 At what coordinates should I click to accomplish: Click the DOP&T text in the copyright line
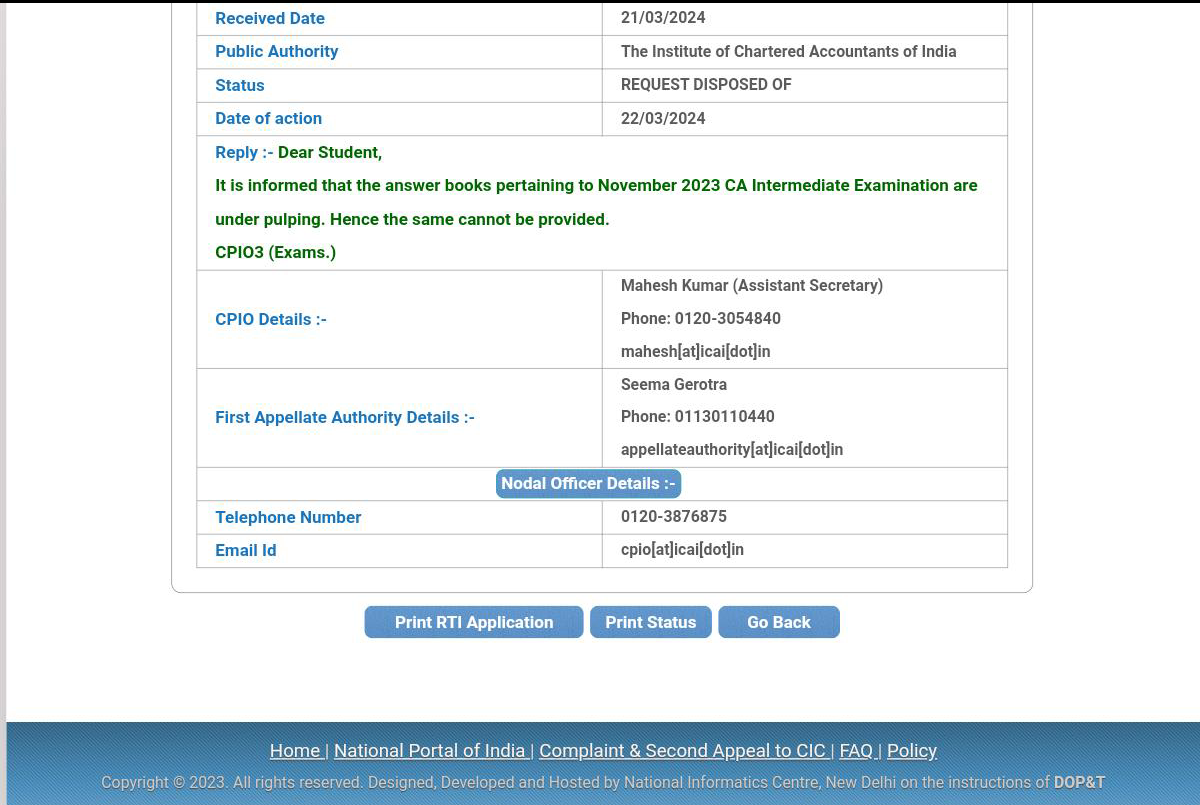[x=1079, y=782]
